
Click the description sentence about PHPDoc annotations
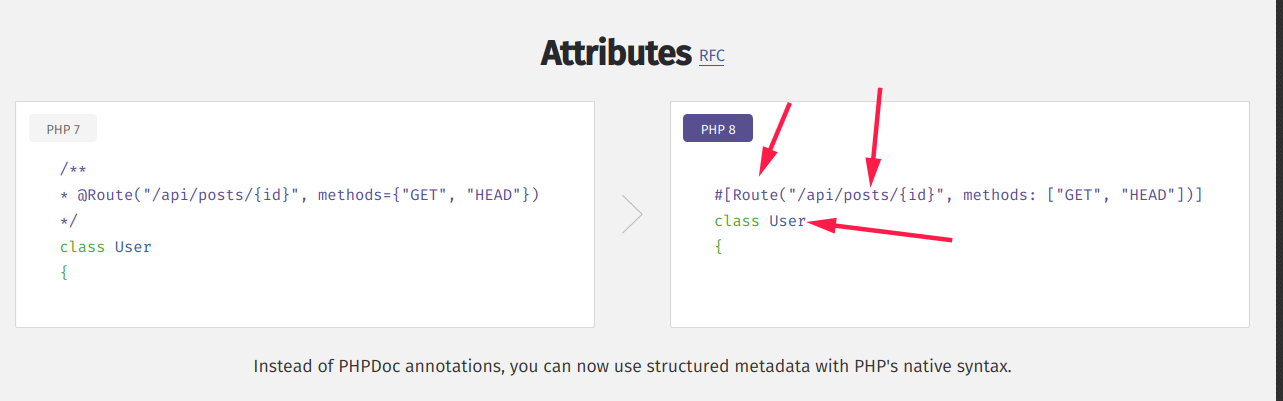pyautogui.click(x=632, y=366)
